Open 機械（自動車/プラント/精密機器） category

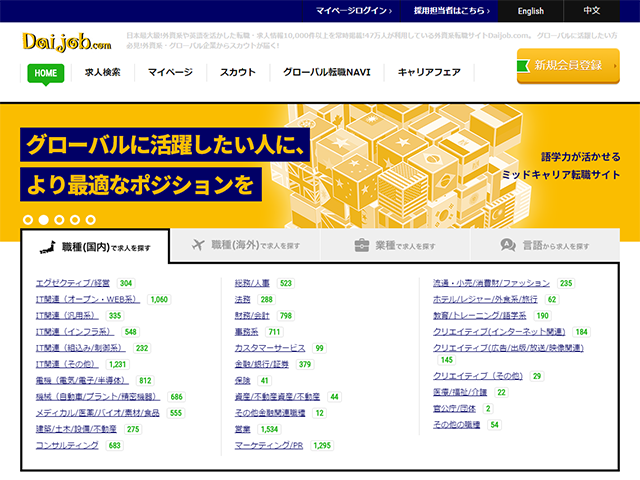click(x=98, y=397)
